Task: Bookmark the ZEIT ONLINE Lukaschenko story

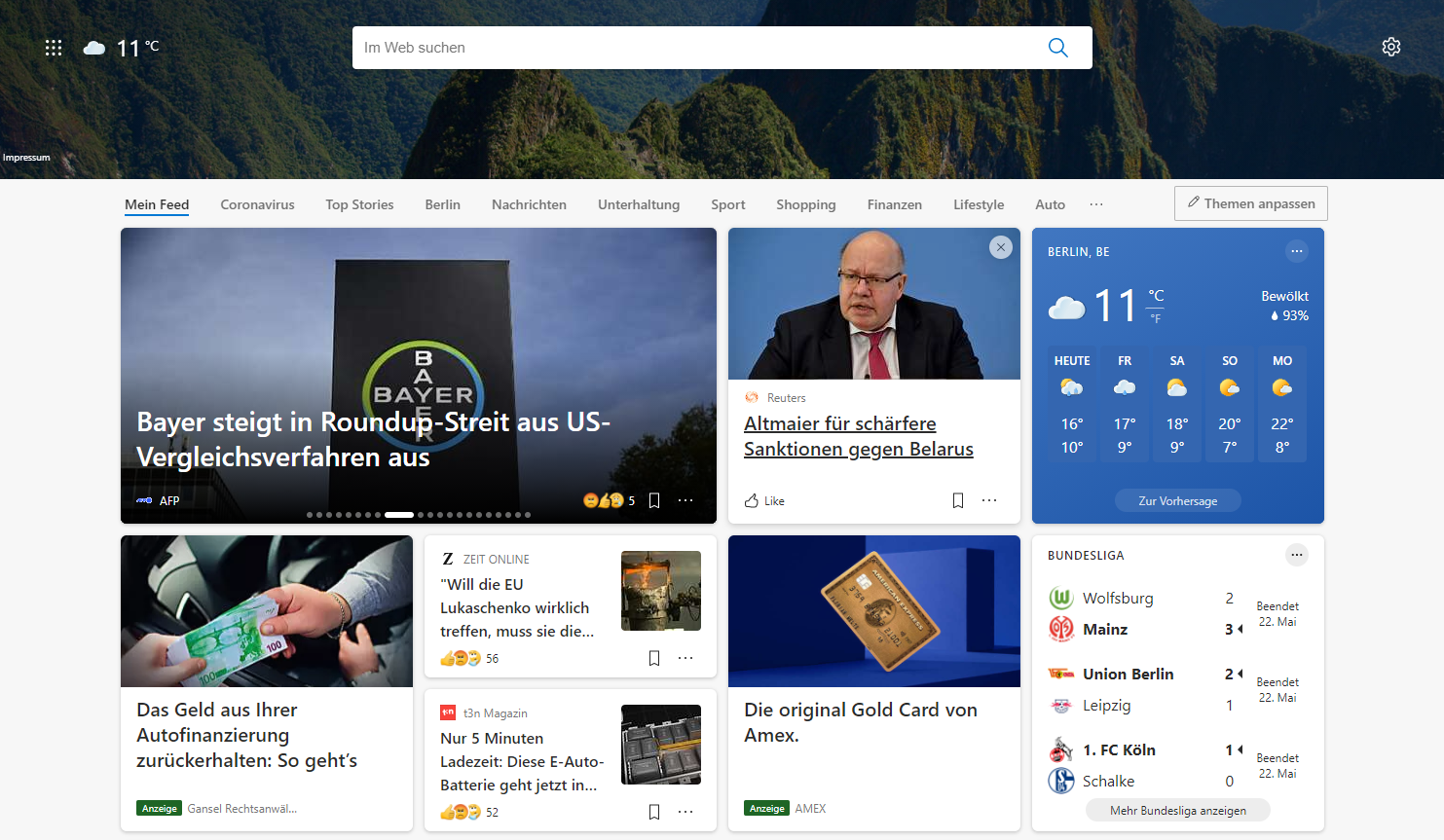Action: 654,658
